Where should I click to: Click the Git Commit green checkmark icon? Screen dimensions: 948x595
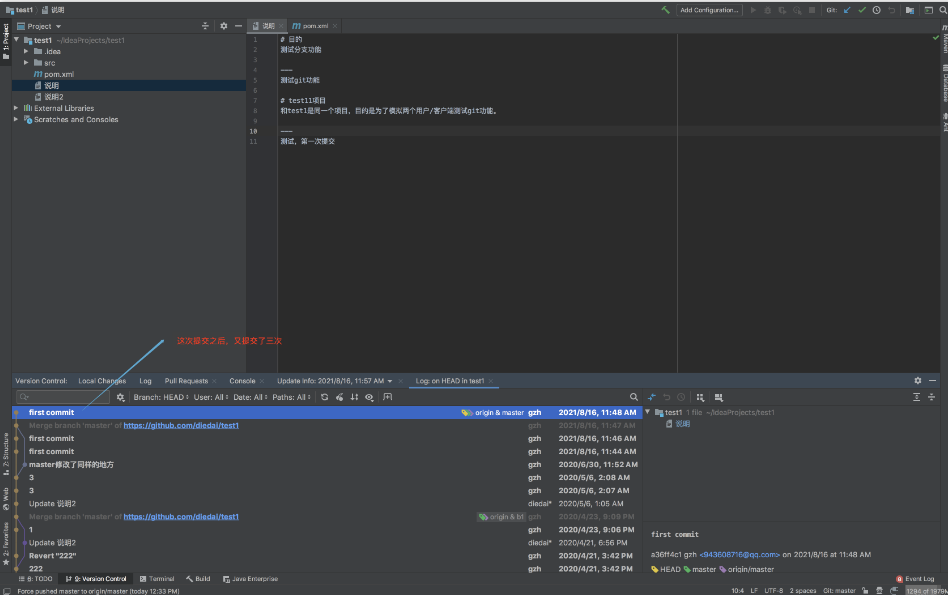tap(862, 10)
